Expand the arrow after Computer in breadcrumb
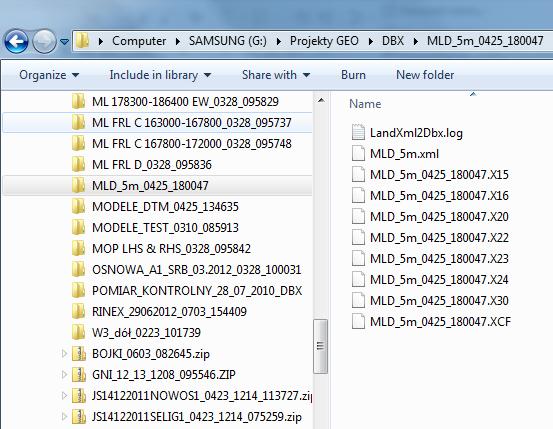The width and height of the screenshot is (553, 429). 178,42
